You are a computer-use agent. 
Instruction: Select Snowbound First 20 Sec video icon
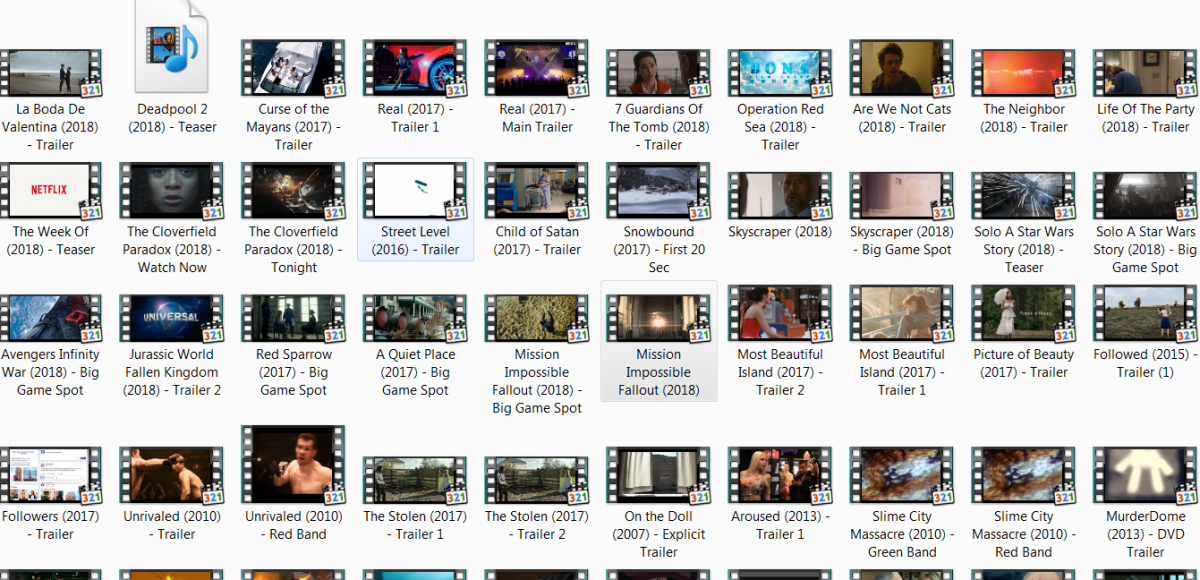coord(660,191)
